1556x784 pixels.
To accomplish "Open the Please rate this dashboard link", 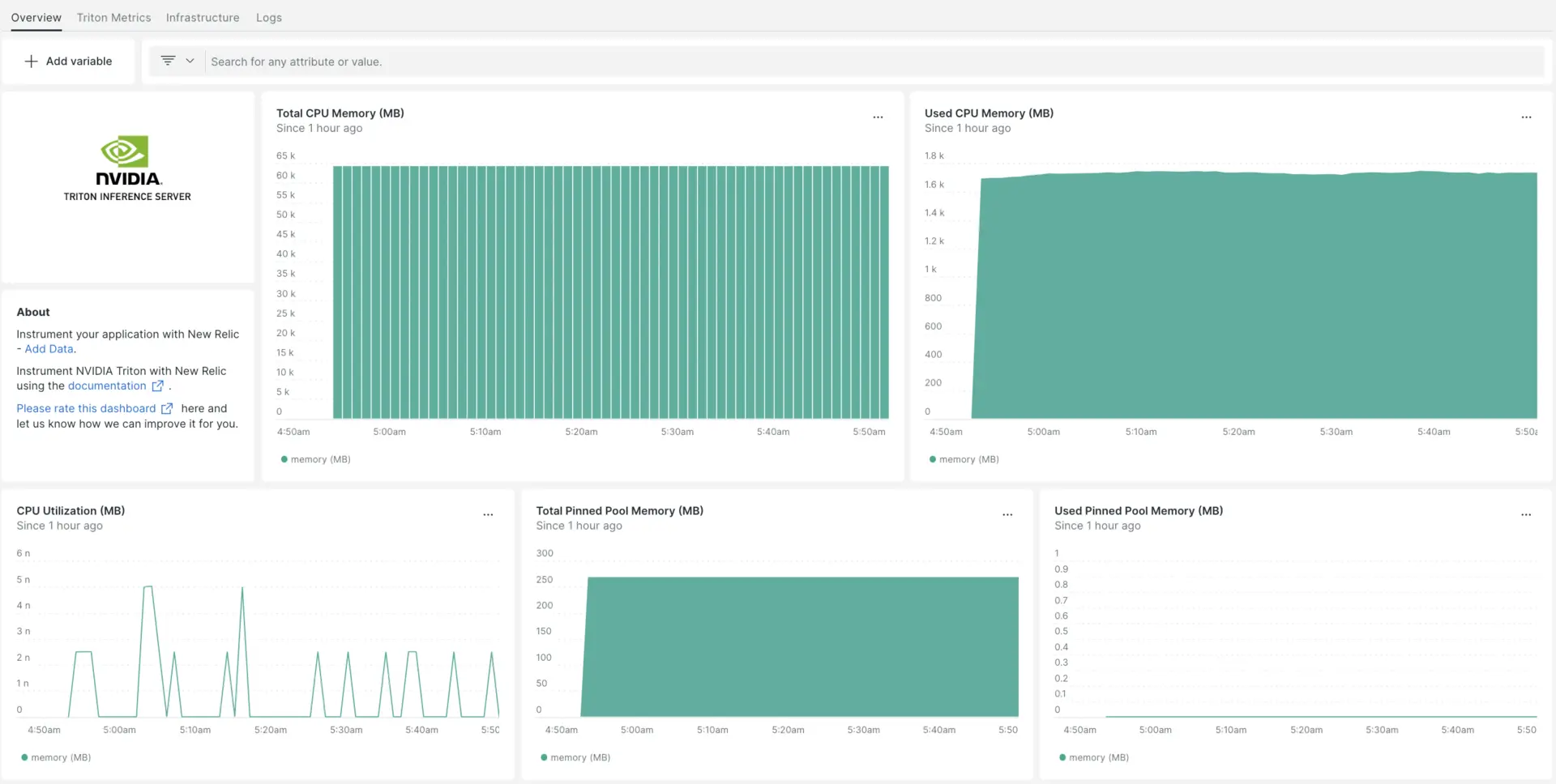I will click(86, 409).
